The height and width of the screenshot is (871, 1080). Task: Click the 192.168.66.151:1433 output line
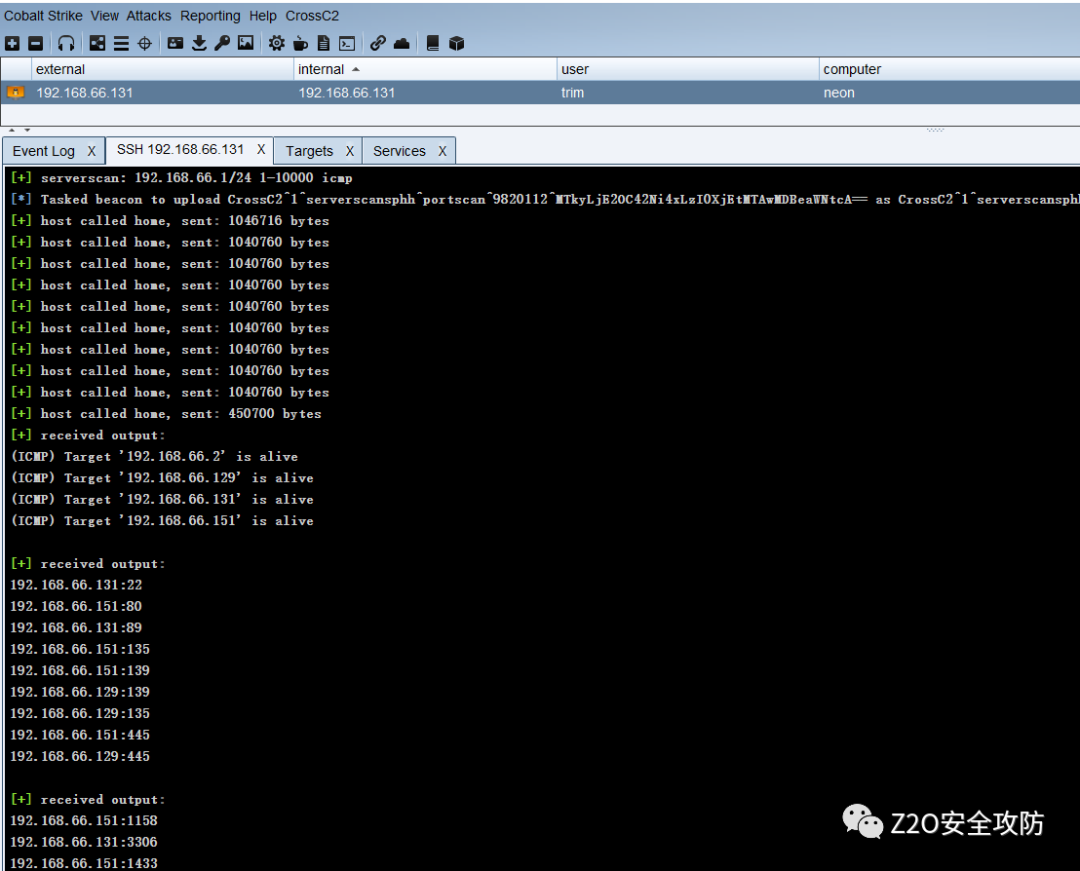(x=84, y=863)
